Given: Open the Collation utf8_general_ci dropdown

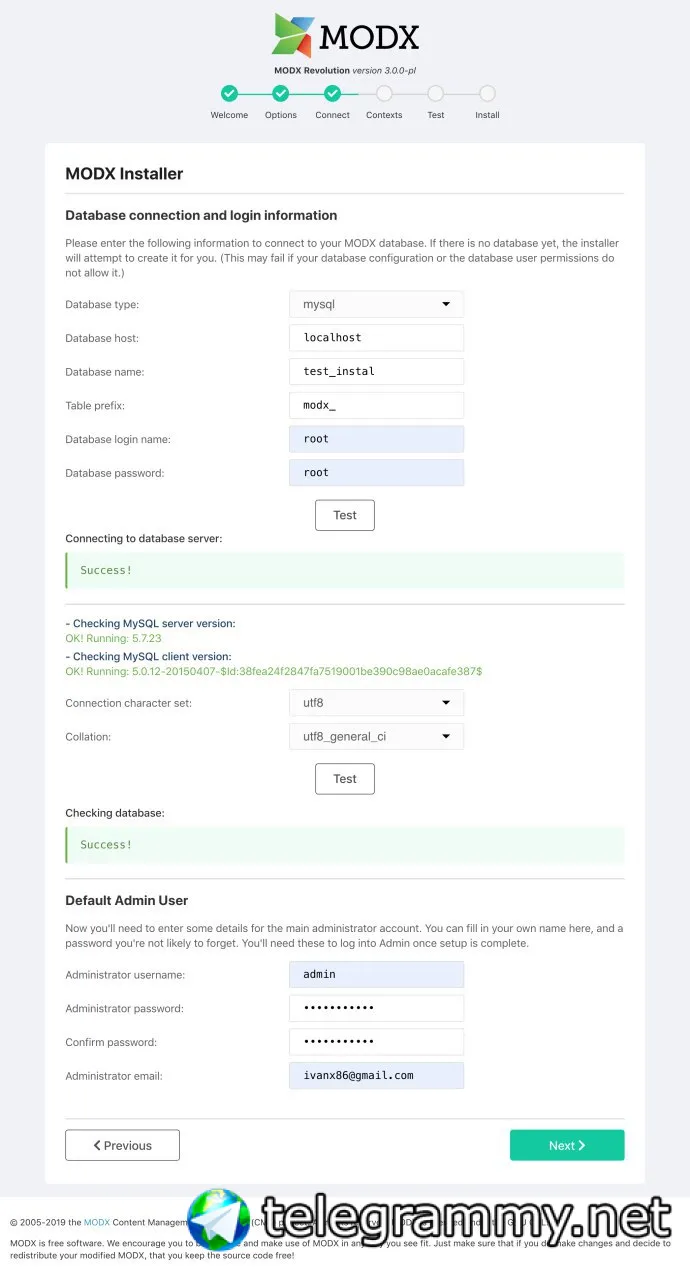Looking at the screenshot, I should [377, 737].
